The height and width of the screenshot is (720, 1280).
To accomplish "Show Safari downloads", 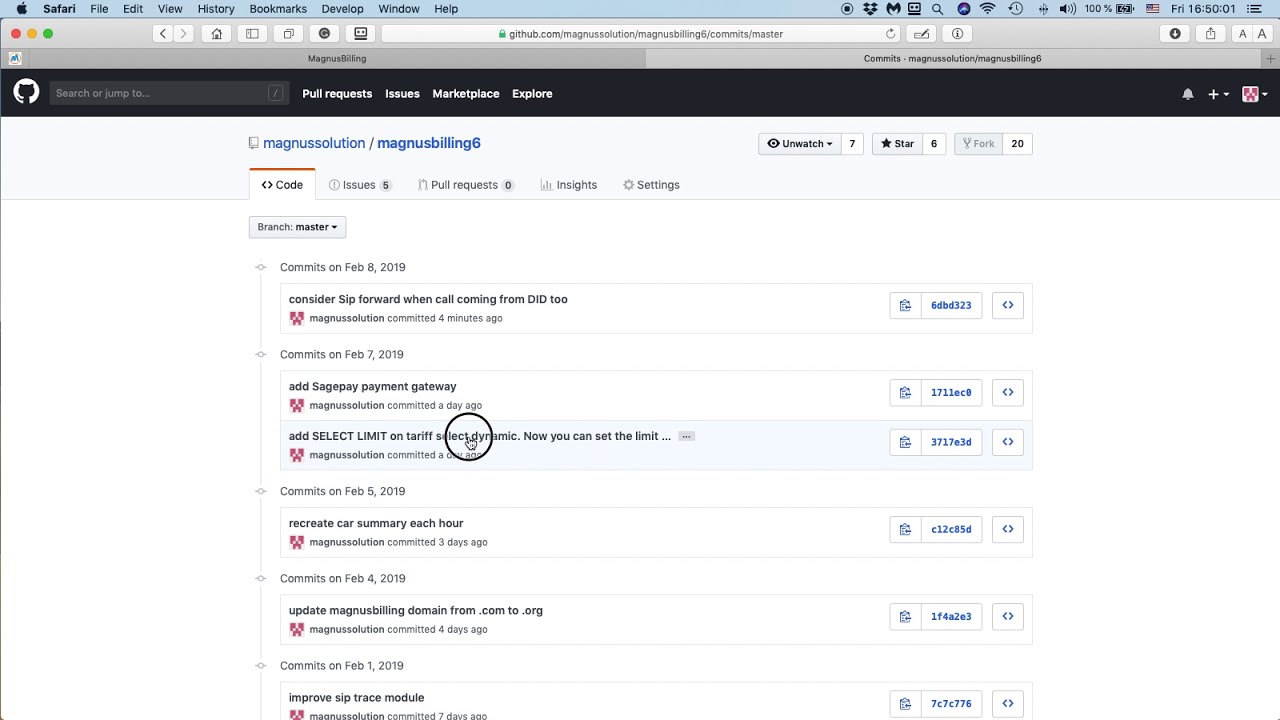I will coord(1175,33).
